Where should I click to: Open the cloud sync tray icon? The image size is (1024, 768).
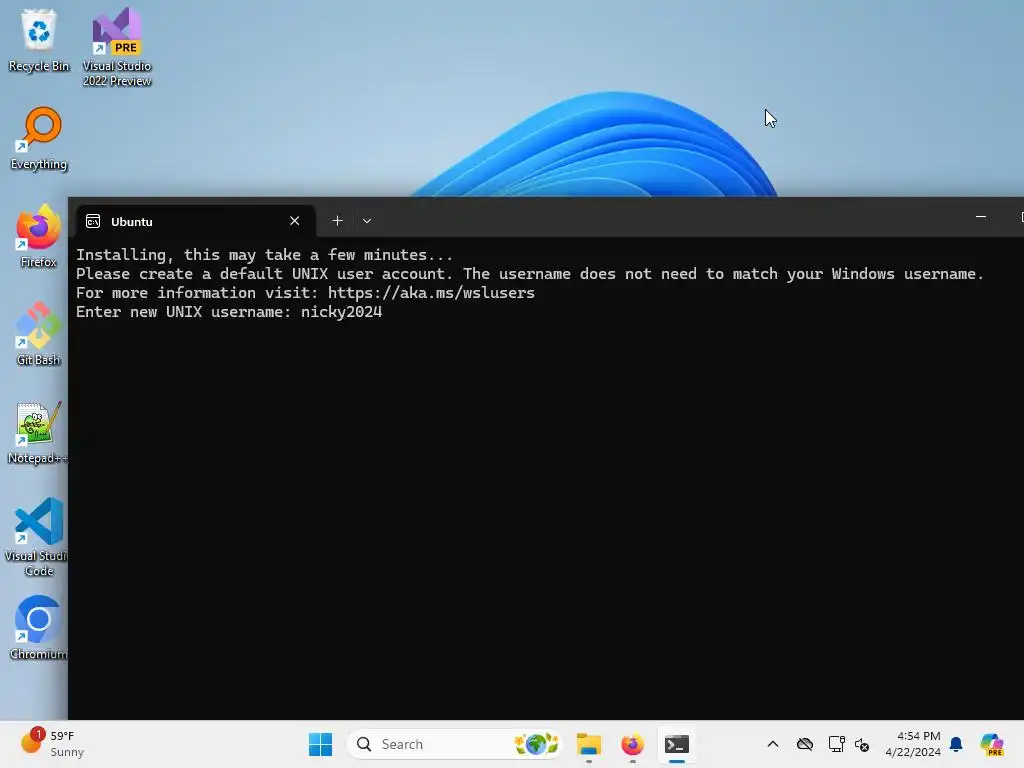pyautogui.click(x=805, y=744)
